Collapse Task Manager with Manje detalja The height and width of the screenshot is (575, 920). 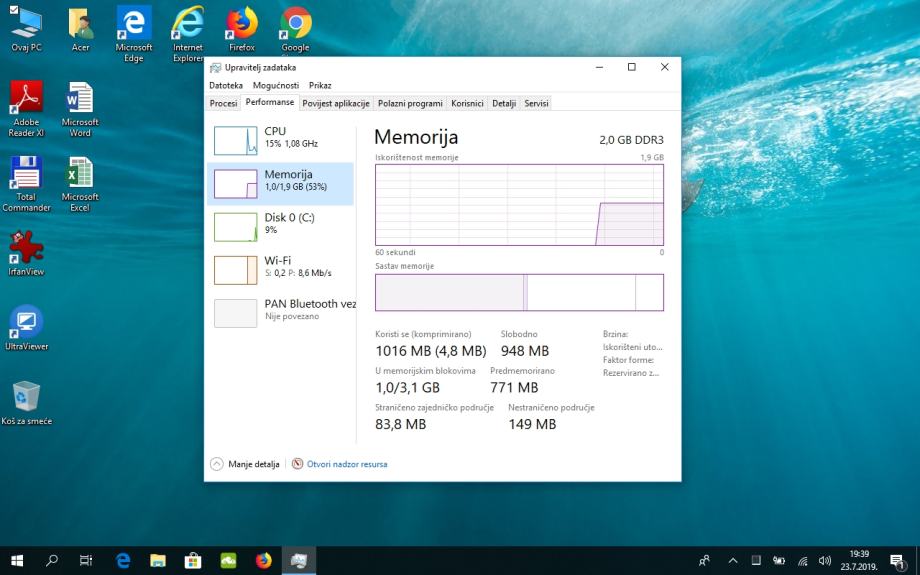[246, 464]
